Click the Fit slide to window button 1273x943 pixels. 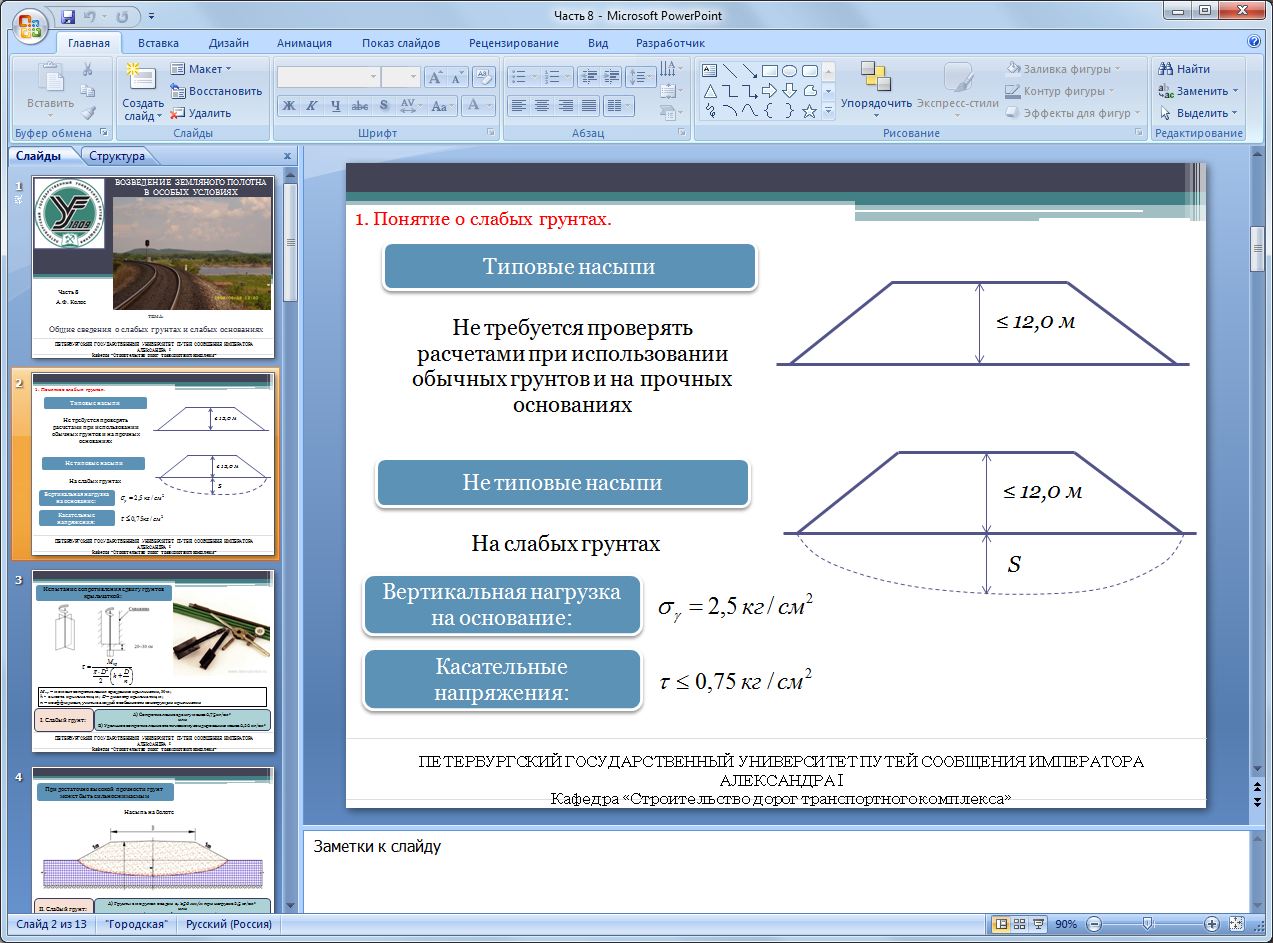1236,924
